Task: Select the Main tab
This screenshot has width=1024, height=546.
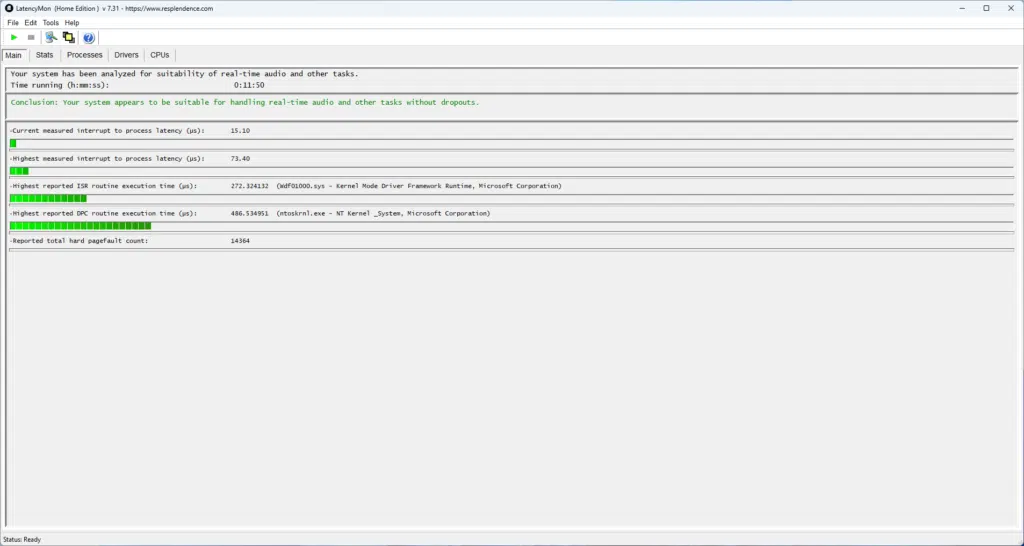Action: tap(14, 55)
